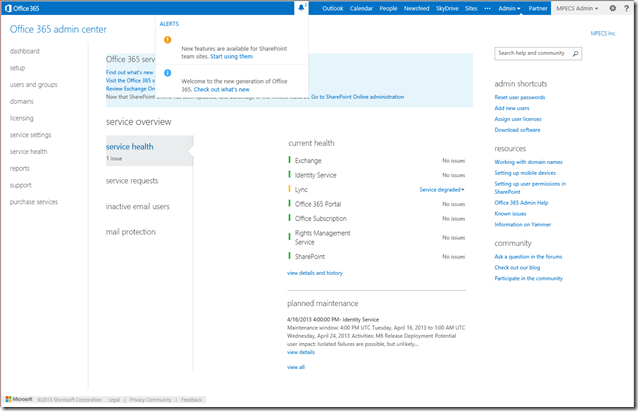Click the Assign user licenses shortcut
Image resolution: width=638 pixels, height=411 pixels.
coord(518,119)
